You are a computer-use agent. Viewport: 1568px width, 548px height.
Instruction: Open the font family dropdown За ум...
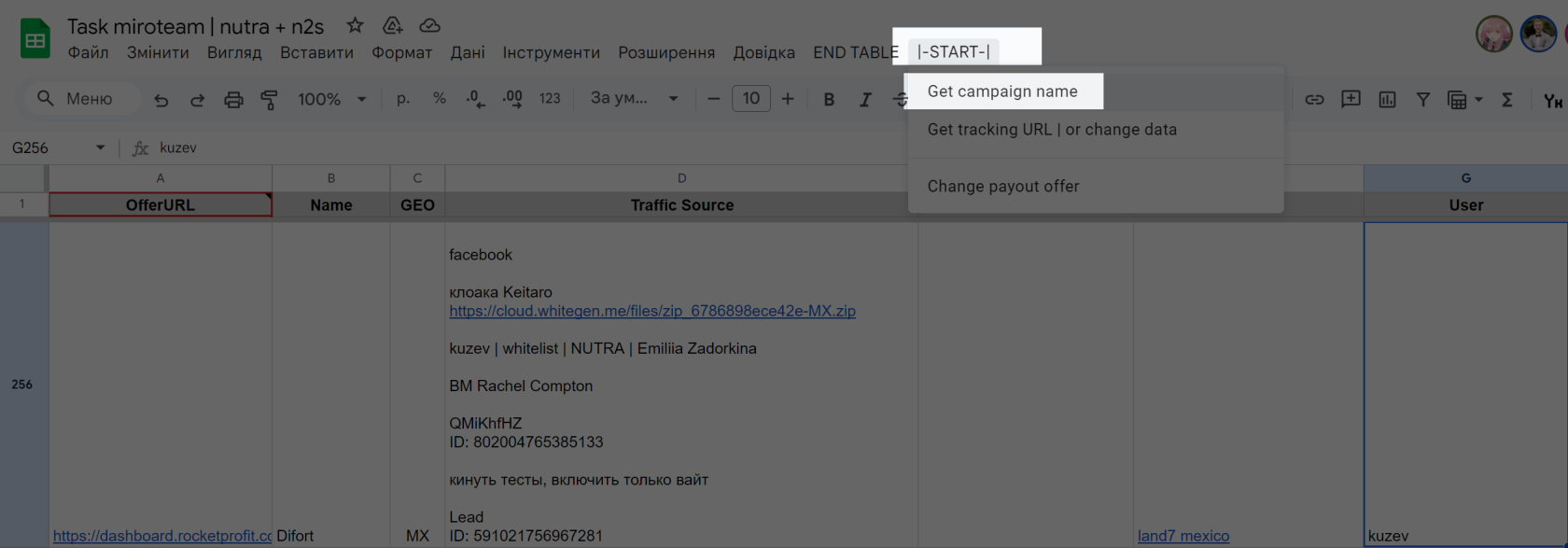(x=635, y=99)
